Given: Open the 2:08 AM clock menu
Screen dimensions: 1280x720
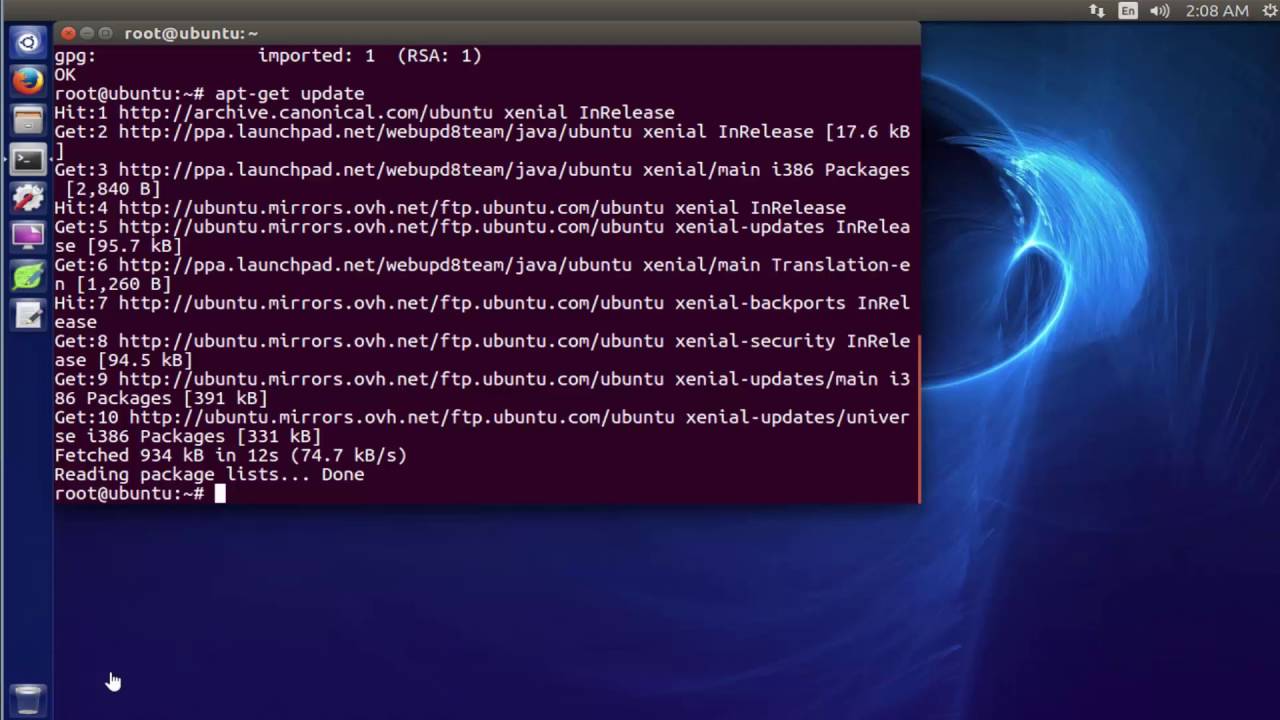Looking at the screenshot, I should 1217,11.
